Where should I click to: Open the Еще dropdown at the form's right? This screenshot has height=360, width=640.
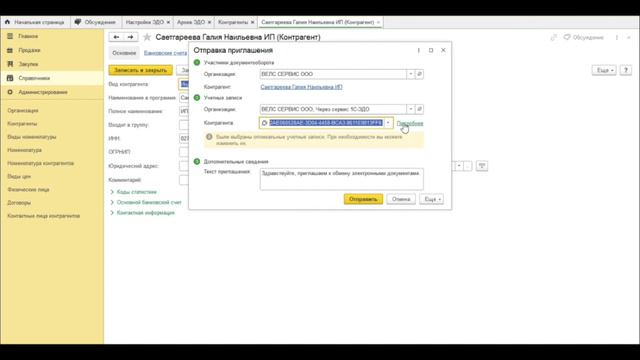(x=604, y=70)
